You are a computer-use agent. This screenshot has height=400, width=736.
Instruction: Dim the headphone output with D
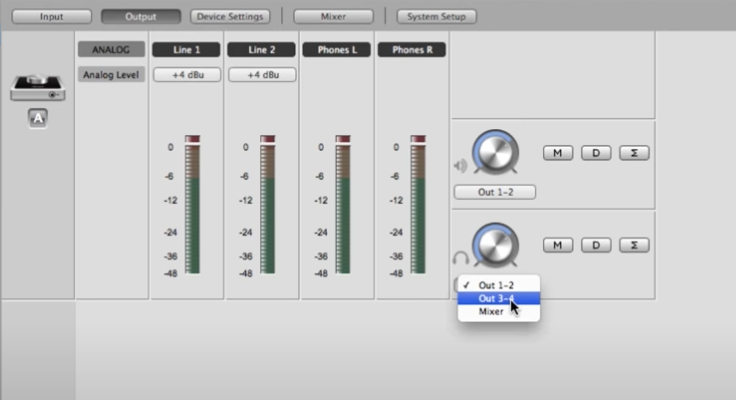tap(596, 245)
